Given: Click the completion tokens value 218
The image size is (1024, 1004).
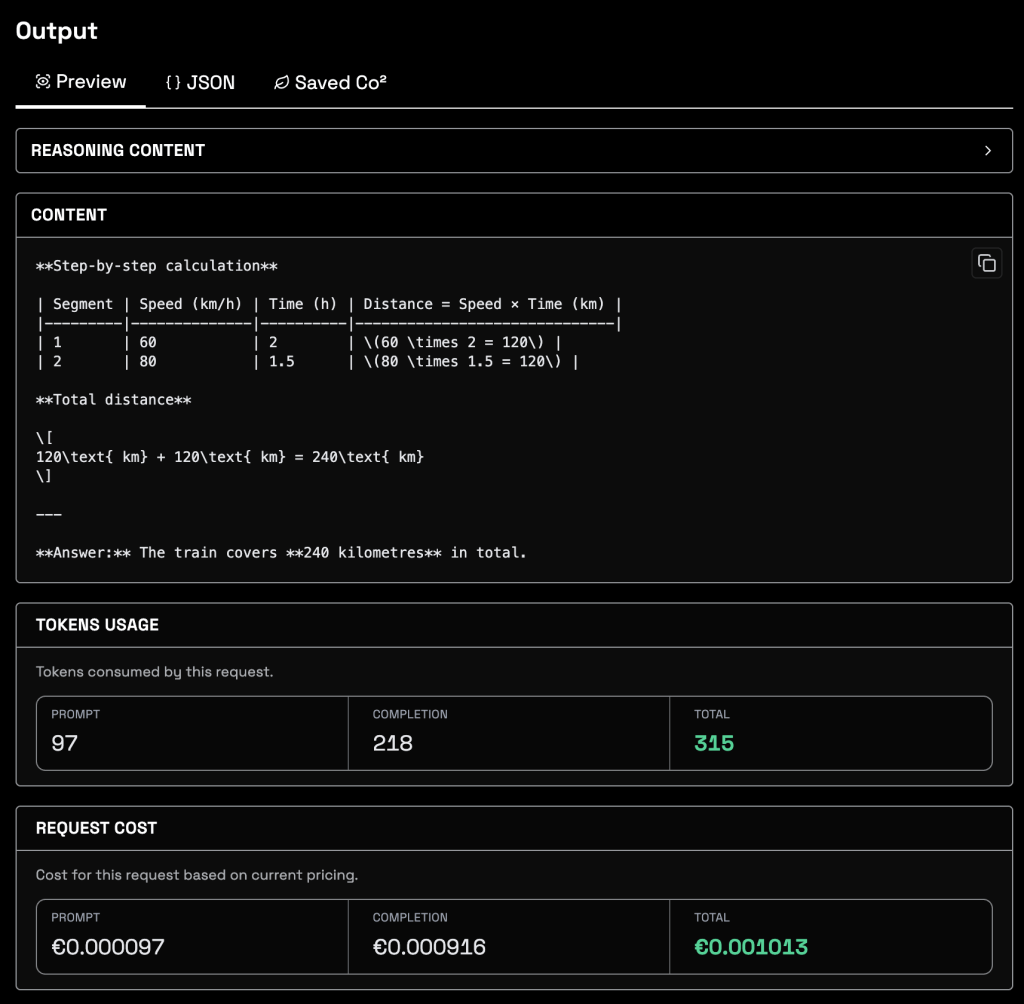Looking at the screenshot, I should tap(392, 743).
